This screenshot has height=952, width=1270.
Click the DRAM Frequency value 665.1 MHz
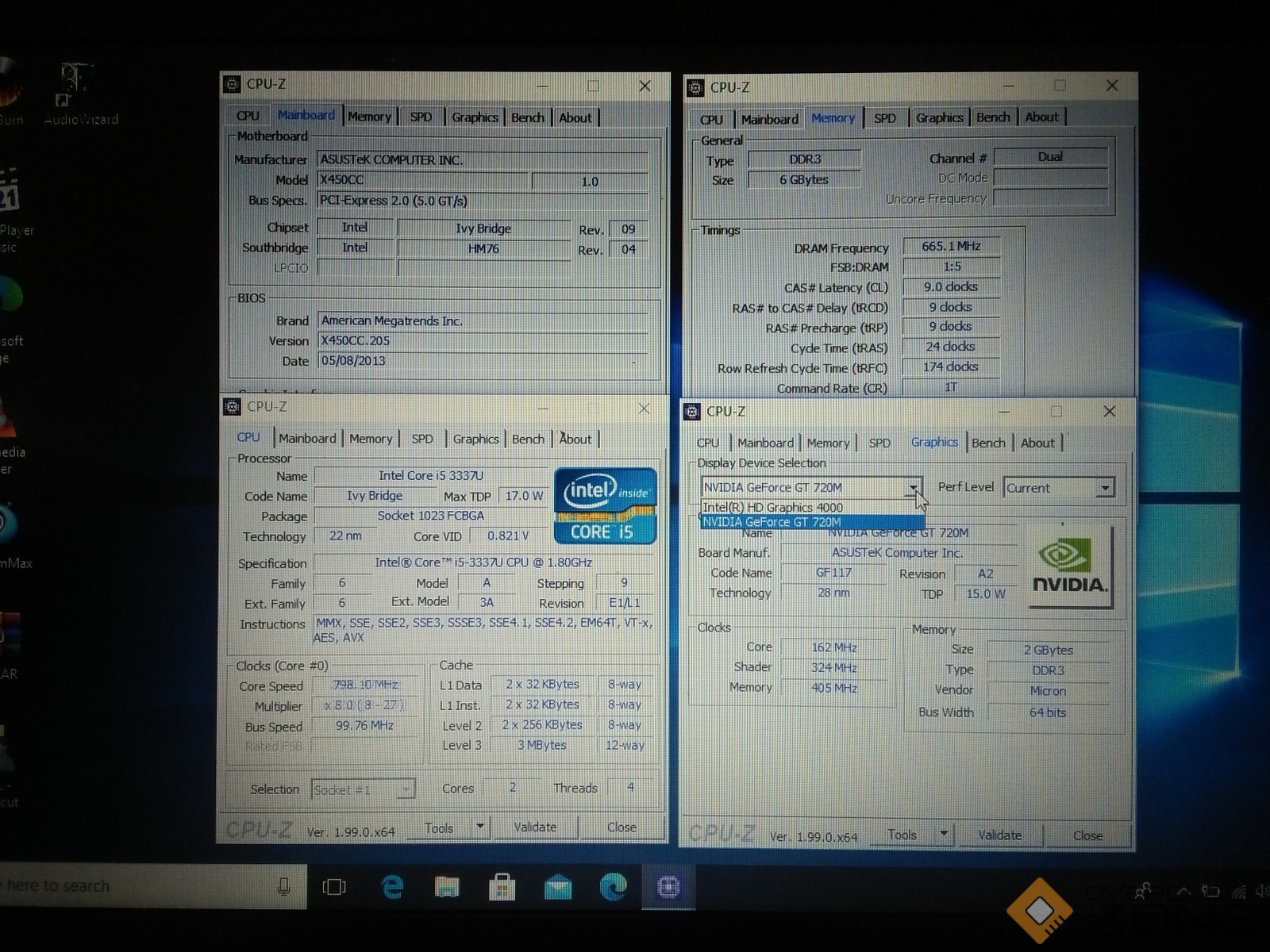click(x=951, y=247)
